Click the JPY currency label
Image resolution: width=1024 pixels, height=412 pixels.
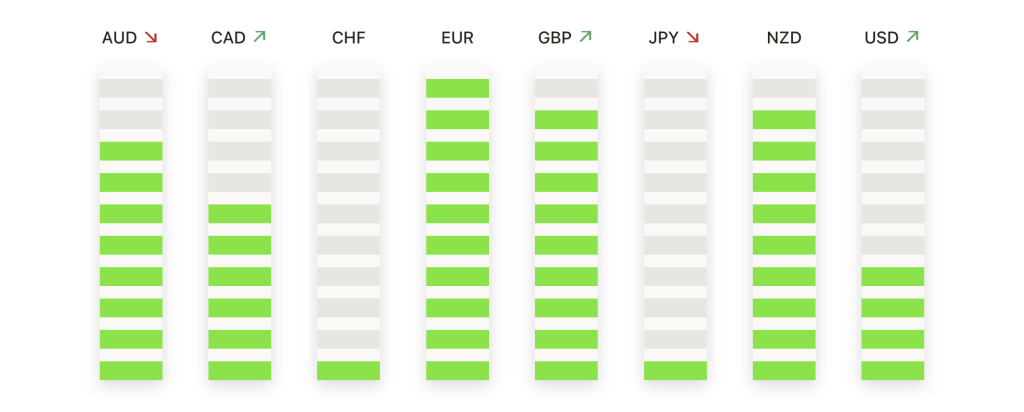tap(663, 39)
